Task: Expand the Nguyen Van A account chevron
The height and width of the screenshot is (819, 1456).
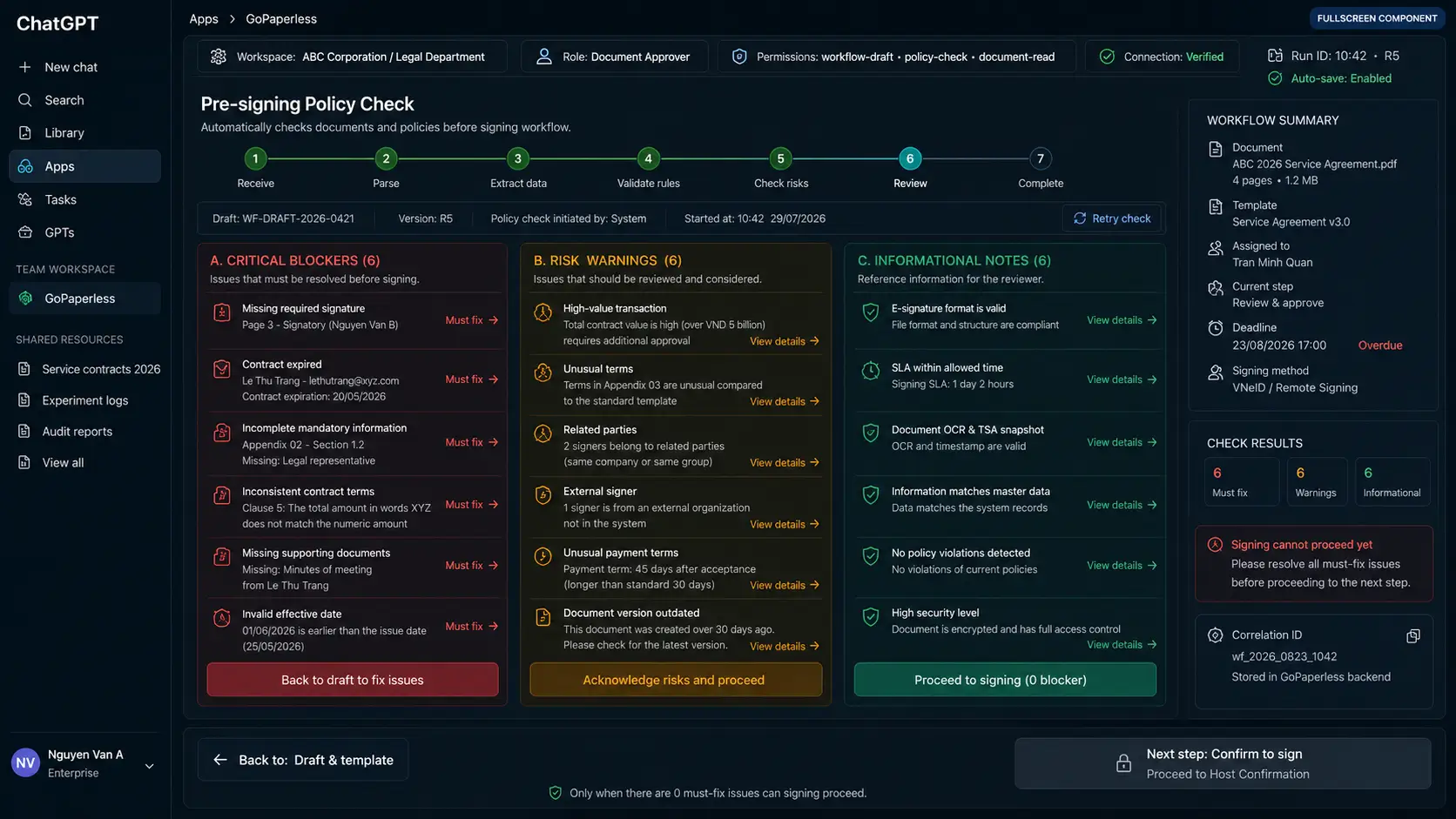Action: coord(149,766)
